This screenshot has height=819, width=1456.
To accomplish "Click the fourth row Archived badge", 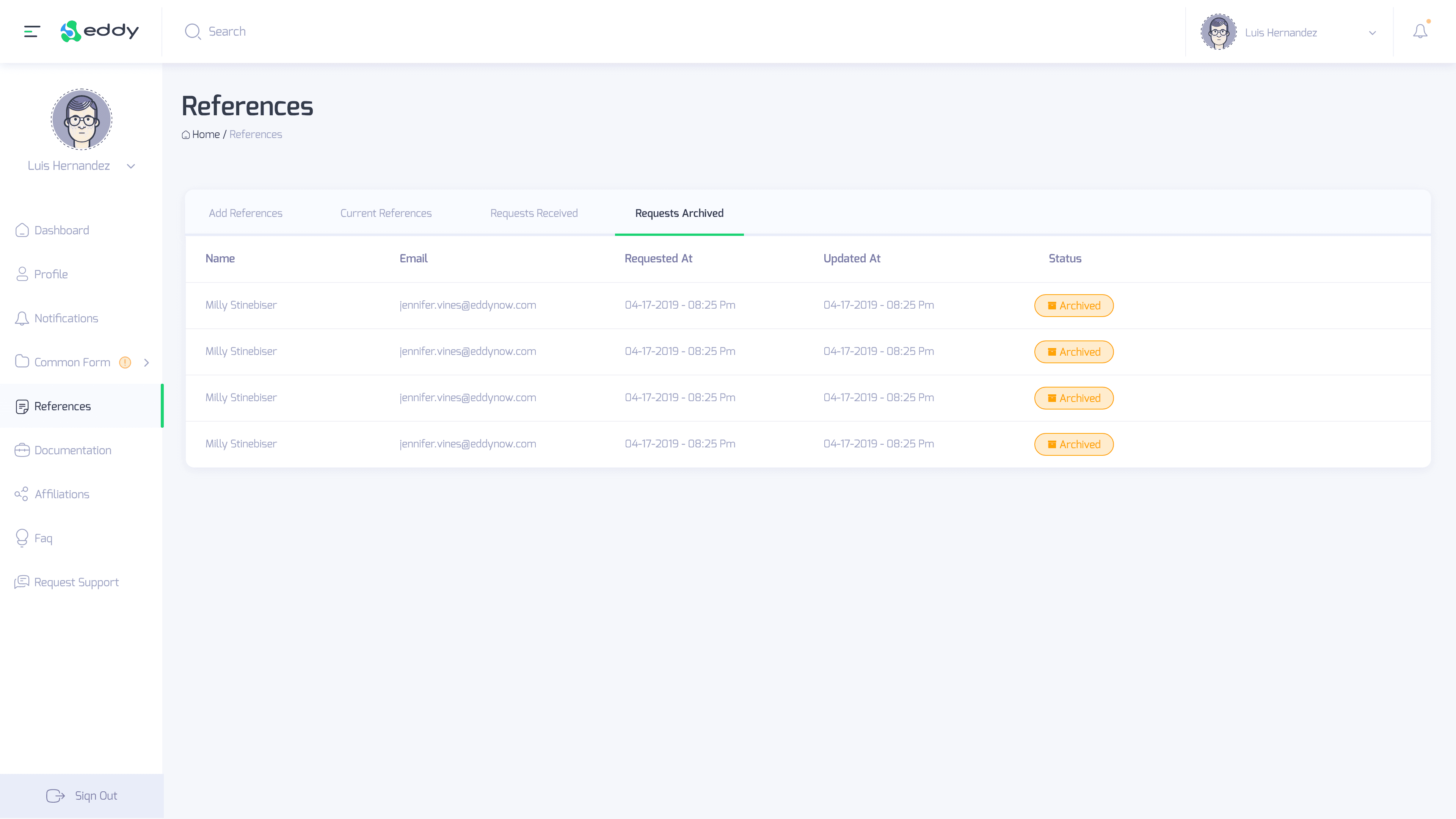I will pos(1074,445).
